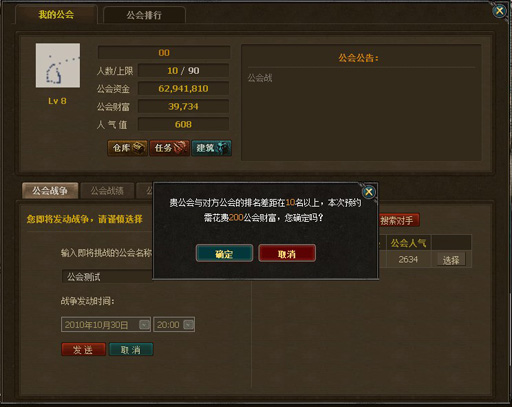Close the guild window with top-right X icon
Image resolution: width=512 pixels, height=407 pixels.
coord(499,11)
